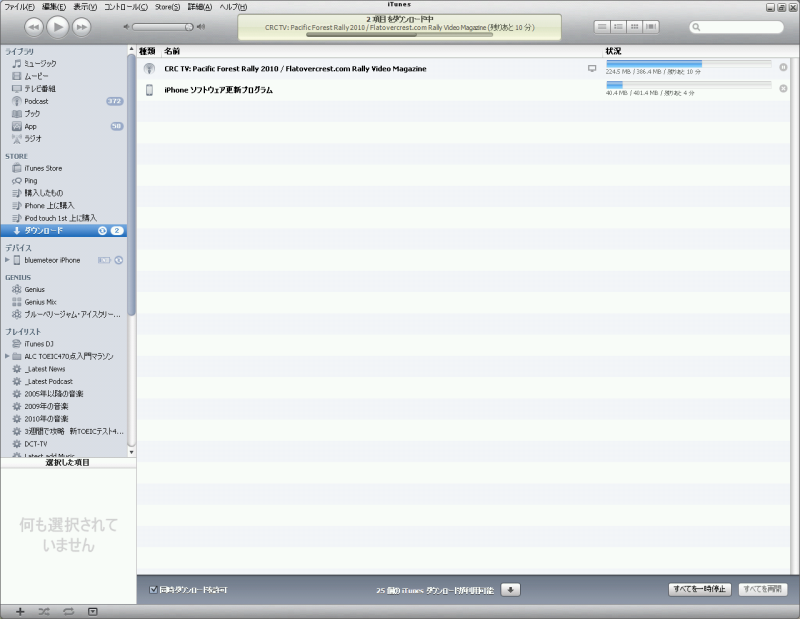Click the Previous track button
The image size is (800, 619).
click(34, 27)
